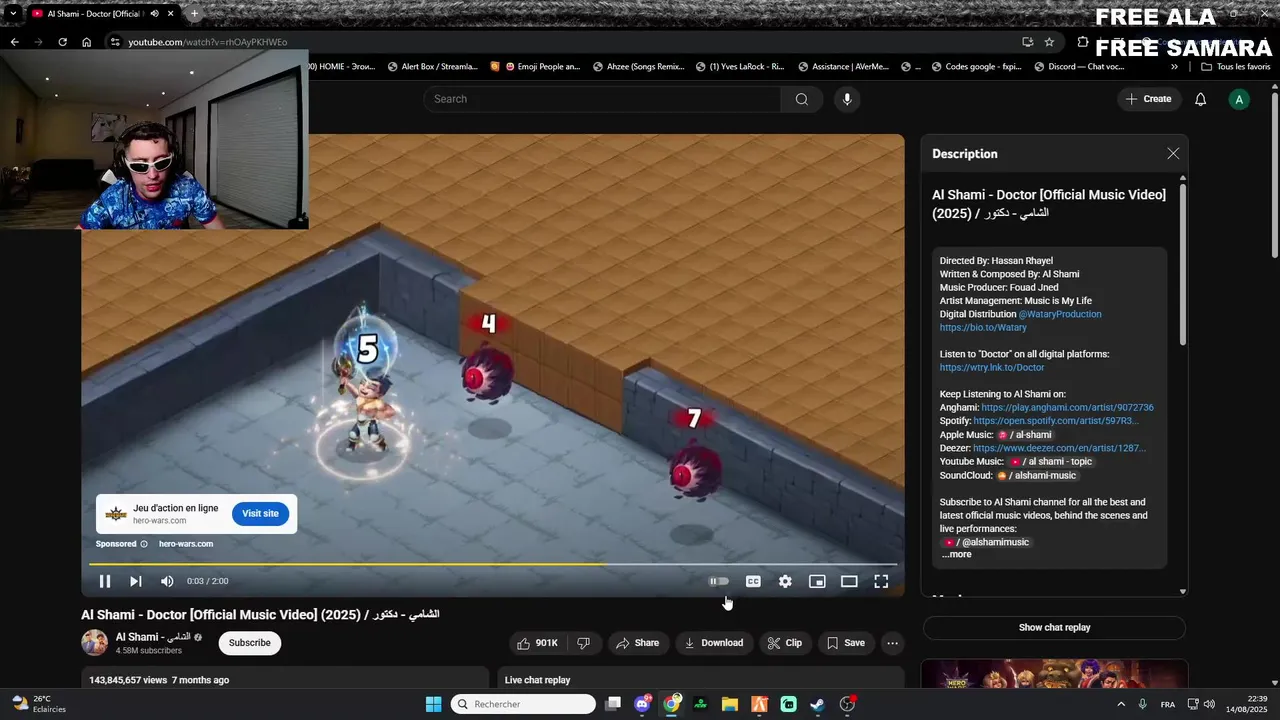The width and height of the screenshot is (1280, 720).
Task: Go back in browser history
Action: point(14,42)
